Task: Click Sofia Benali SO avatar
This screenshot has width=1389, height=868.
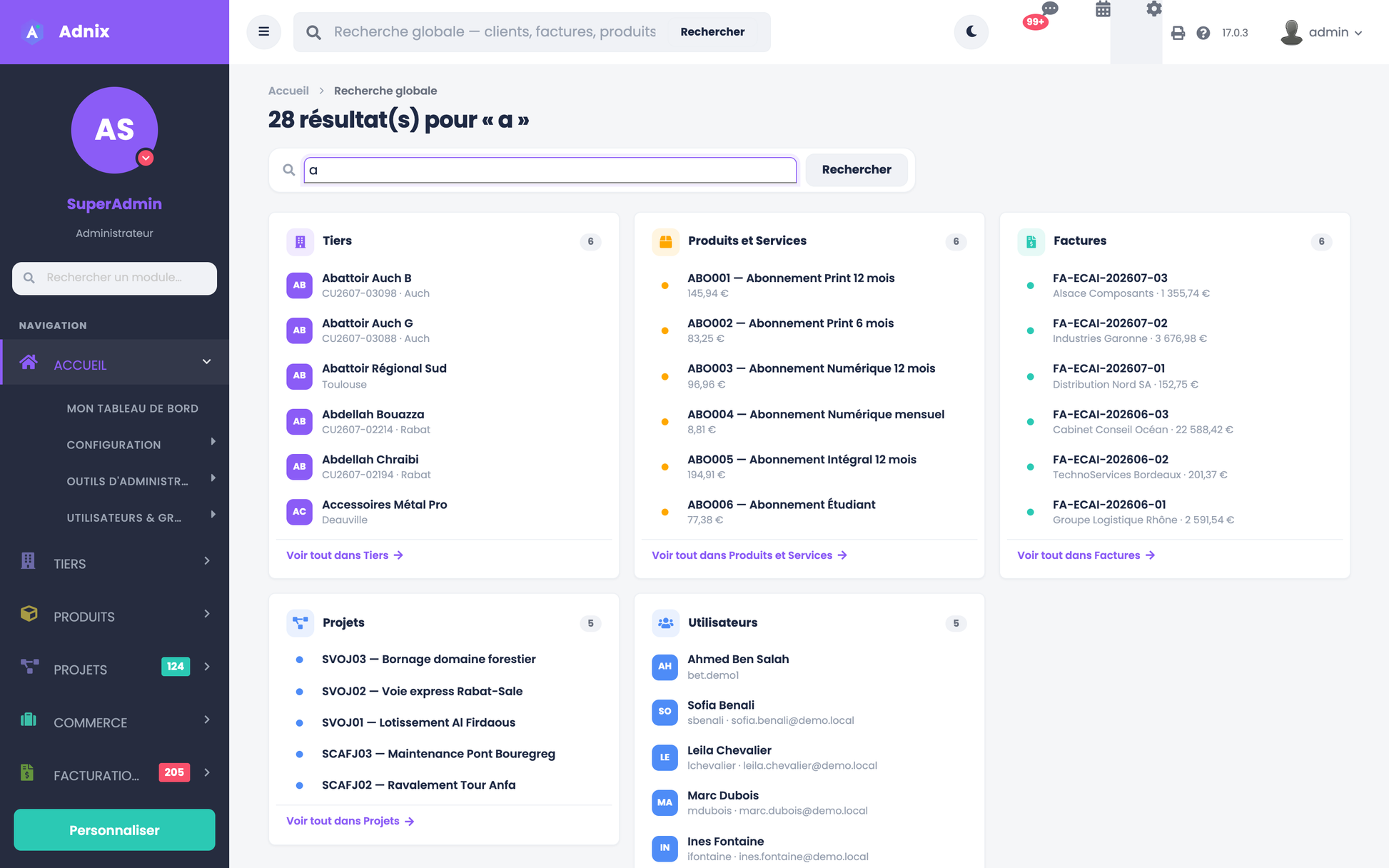Action: point(665,712)
